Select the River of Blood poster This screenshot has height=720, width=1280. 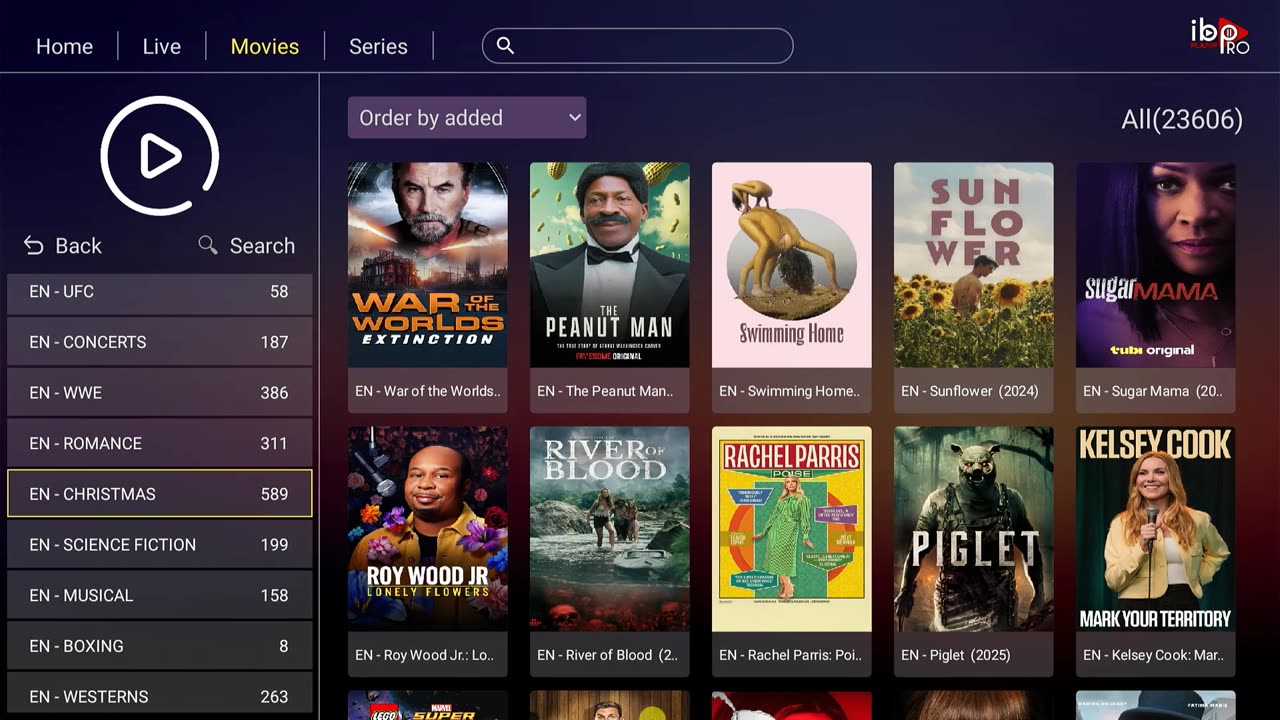click(x=610, y=529)
